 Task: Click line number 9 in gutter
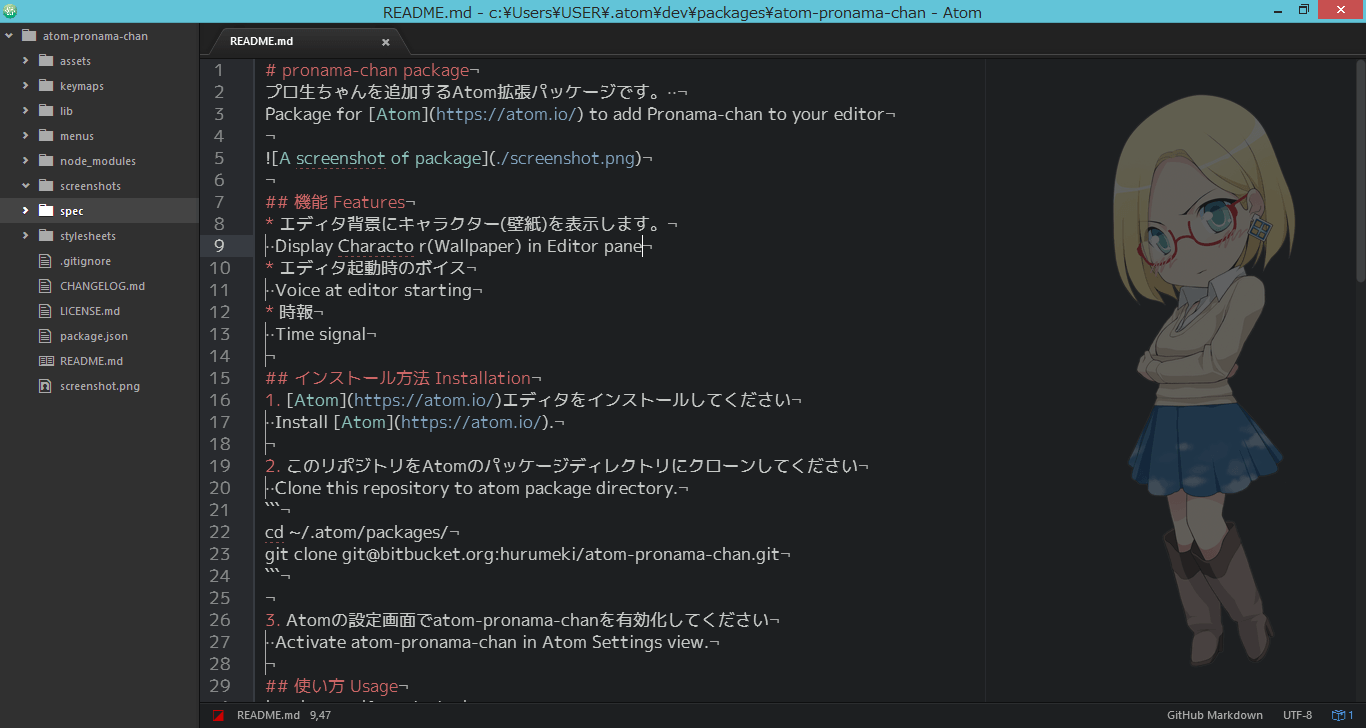coord(219,246)
